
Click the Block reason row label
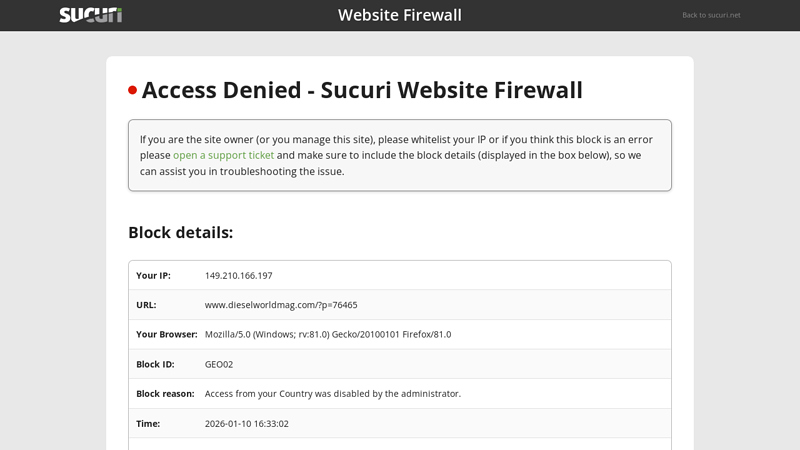(x=165, y=393)
